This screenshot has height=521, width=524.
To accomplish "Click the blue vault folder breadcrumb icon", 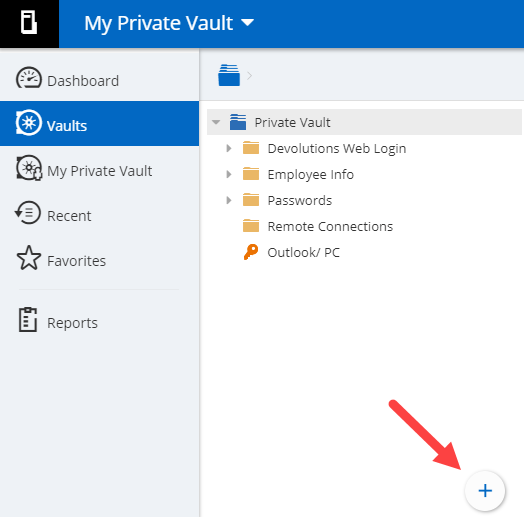I will (x=229, y=75).
